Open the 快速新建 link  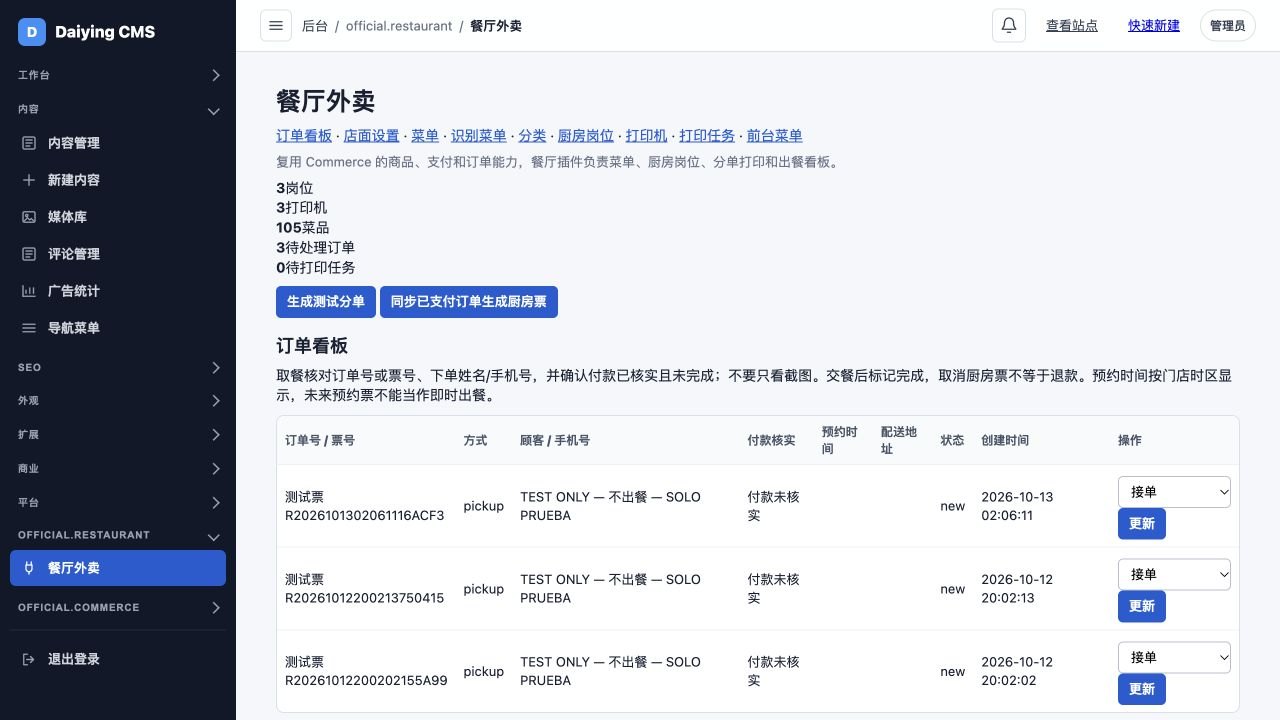coord(1154,26)
